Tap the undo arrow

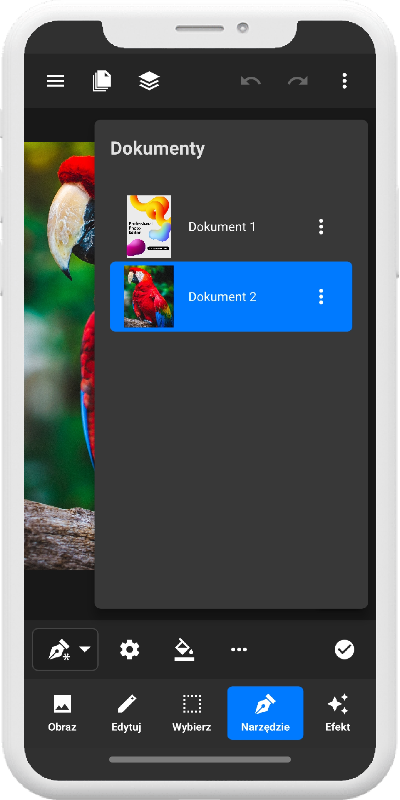point(251,81)
